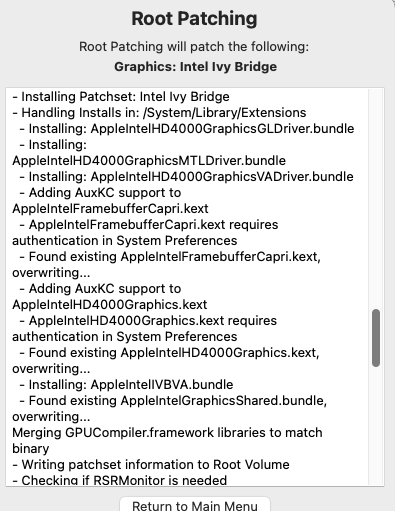Viewport: 395px width, 511px height.
Task: Click the AppleIntelHD4000GraphicsVADriver.bundle log entry
Action: tap(186, 177)
